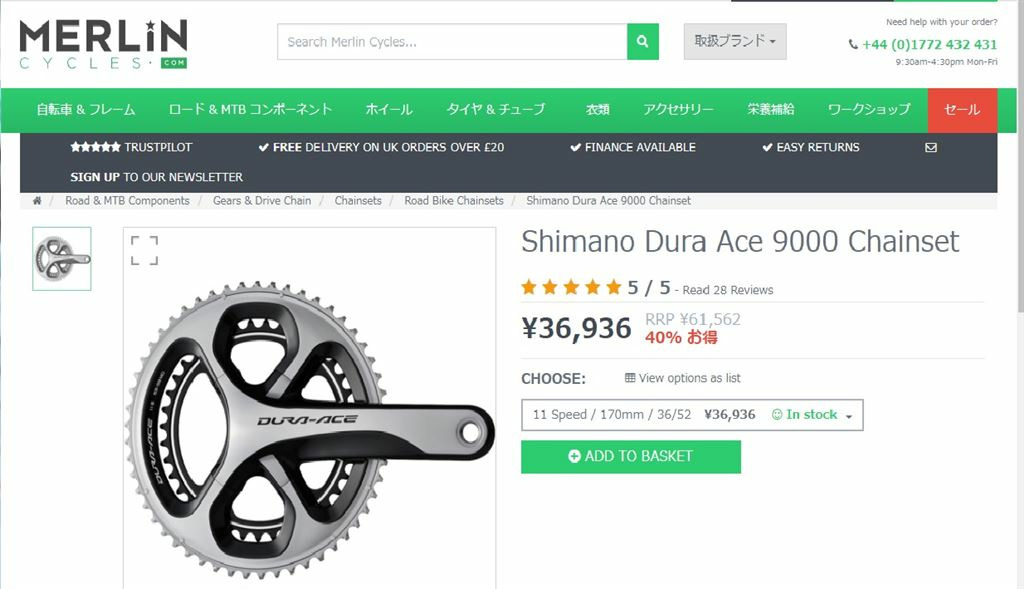Open the セール sale menu
Viewport: 1024px width, 589px height.
pyautogui.click(x=962, y=110)
